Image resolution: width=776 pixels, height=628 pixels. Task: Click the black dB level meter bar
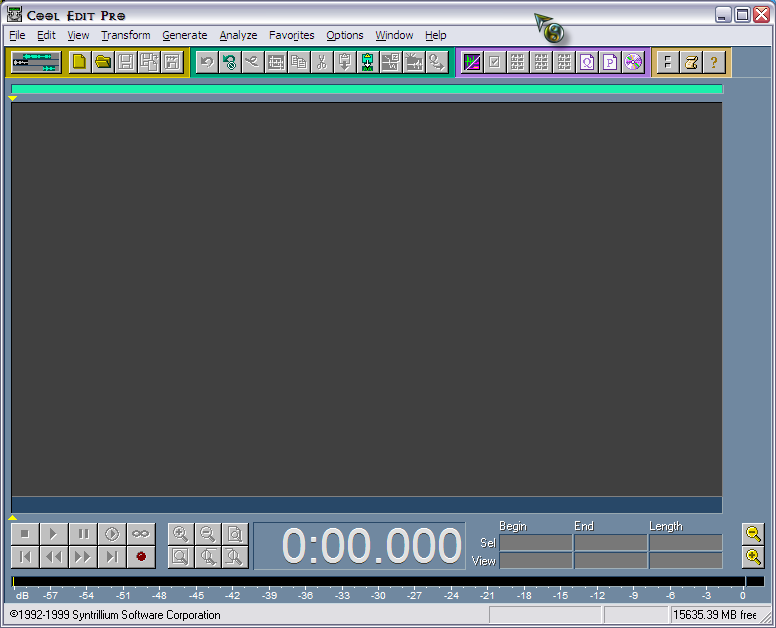pyautogui.click(x=388, y=581)
